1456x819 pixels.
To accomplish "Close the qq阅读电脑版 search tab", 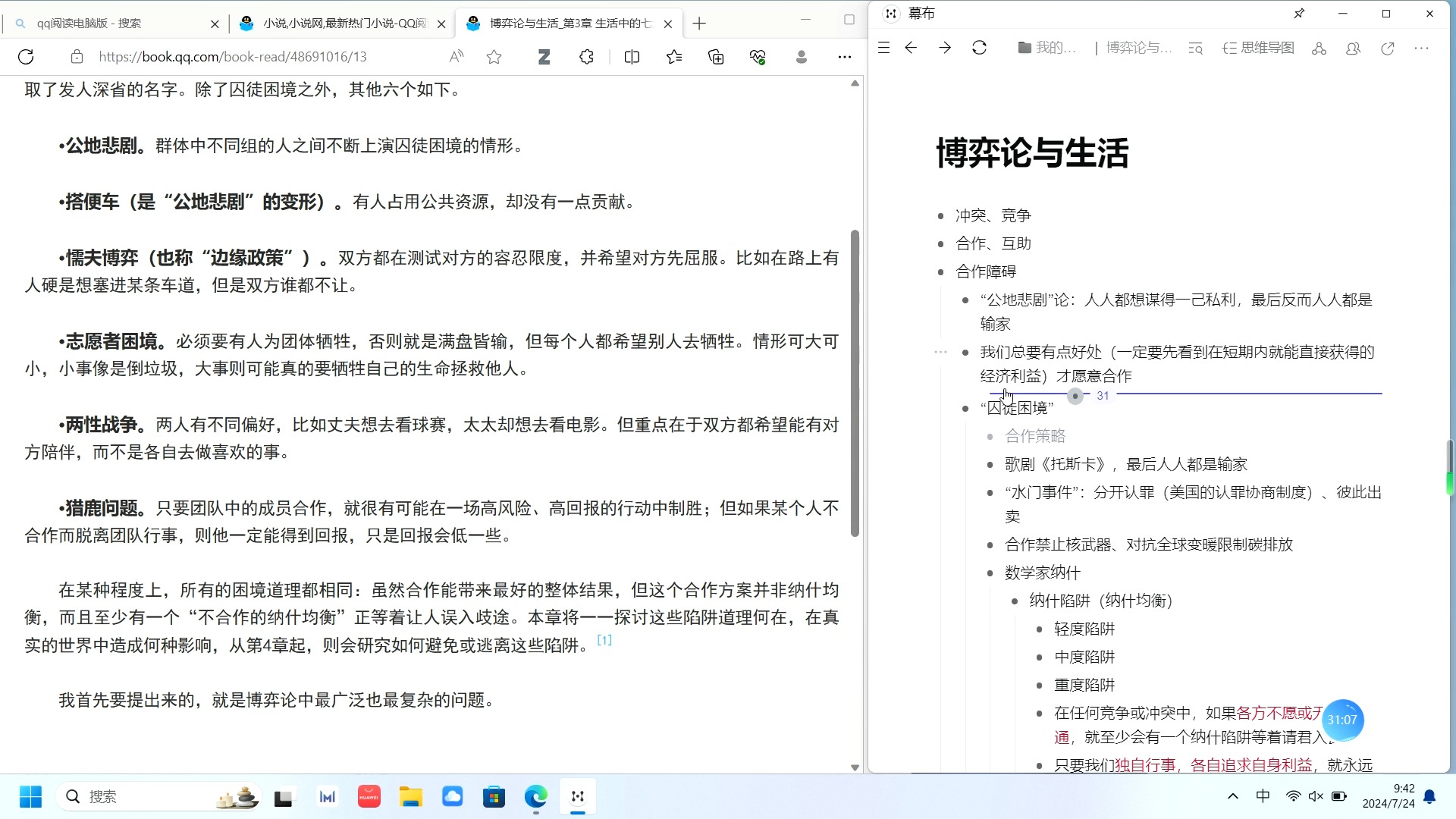I will pyautogui.click(x=215, y=24).
